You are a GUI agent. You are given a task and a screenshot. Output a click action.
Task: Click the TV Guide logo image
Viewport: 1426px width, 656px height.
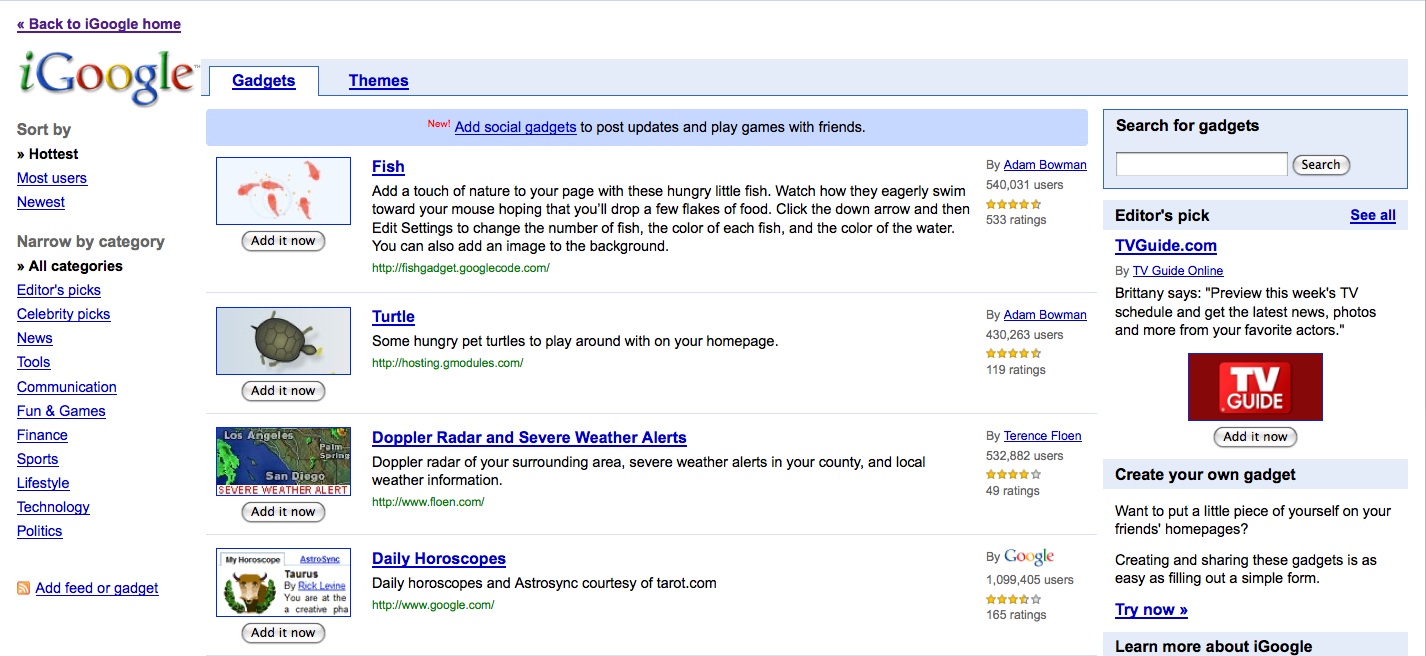(x=1255, y=386)
